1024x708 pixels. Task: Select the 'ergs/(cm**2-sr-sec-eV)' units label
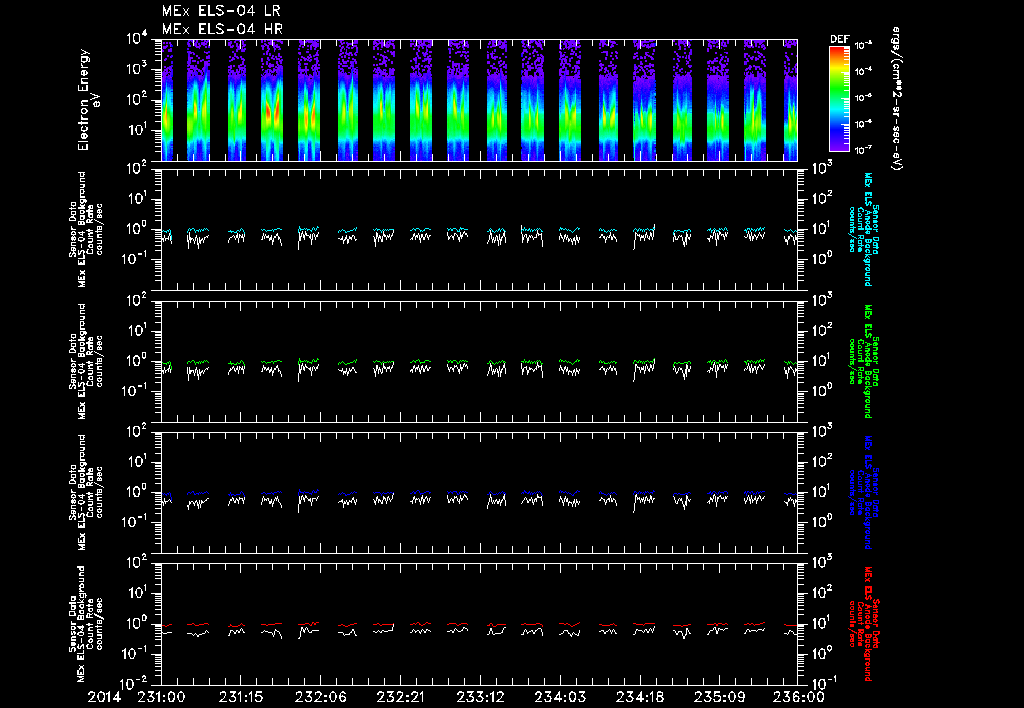pyautogui.click(x=897, y=99)
